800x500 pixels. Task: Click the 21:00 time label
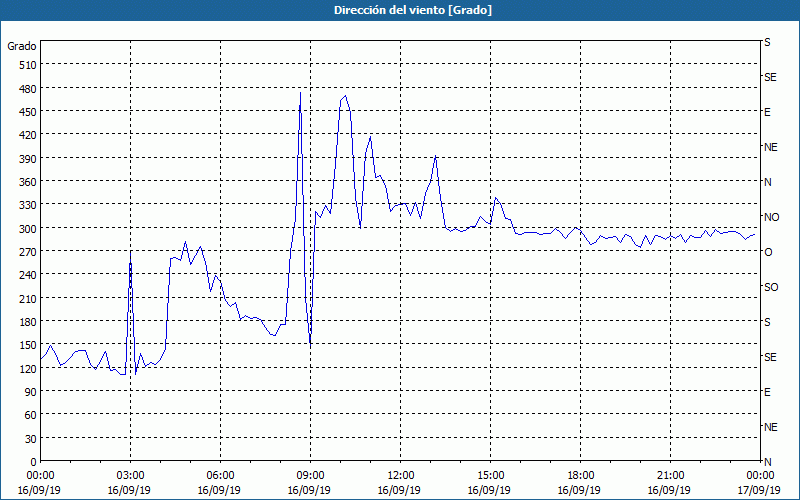(670, 476)
